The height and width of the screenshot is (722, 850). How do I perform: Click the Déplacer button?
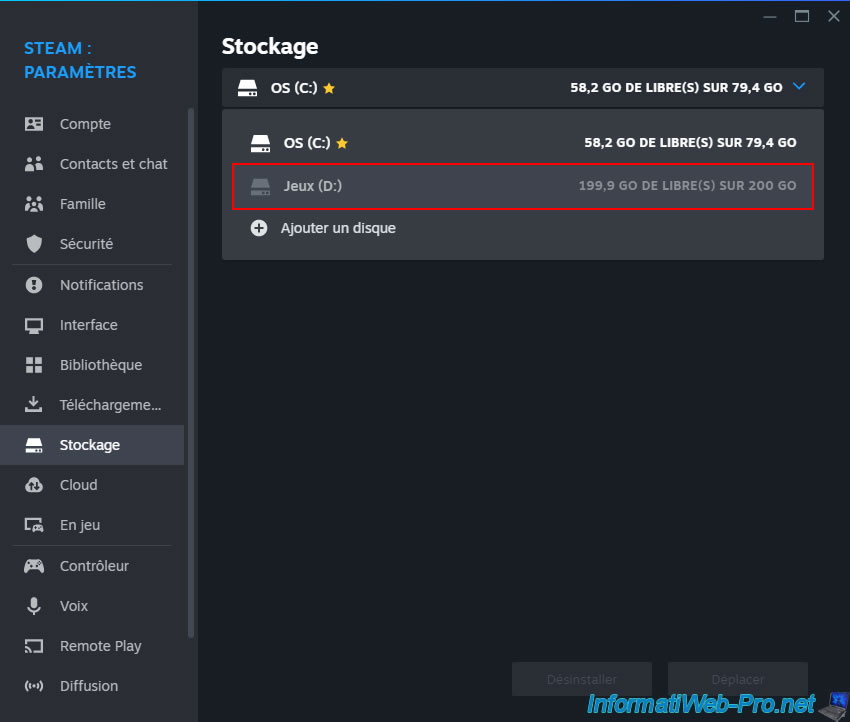tap(737, 679)
